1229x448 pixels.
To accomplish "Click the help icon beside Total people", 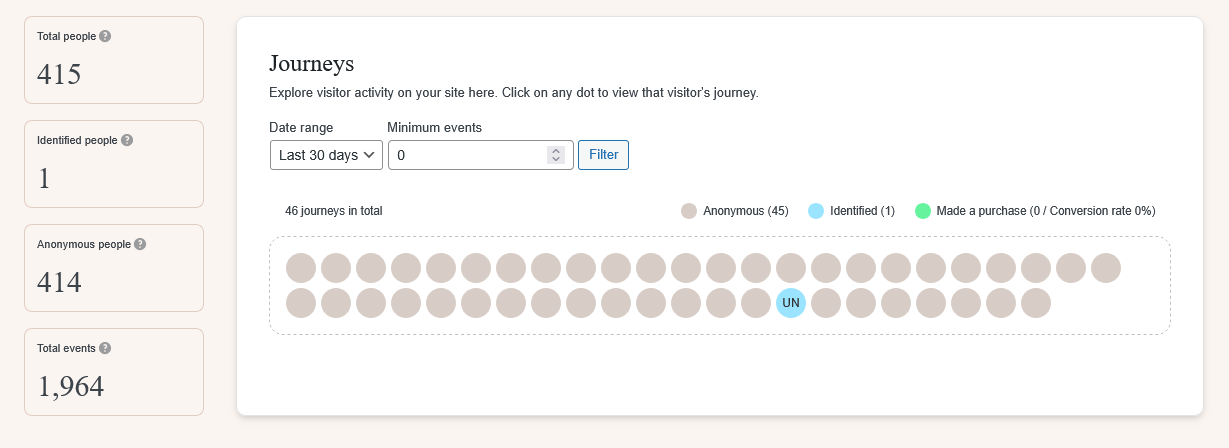I will pyautogui.click(x=105, y=36).
